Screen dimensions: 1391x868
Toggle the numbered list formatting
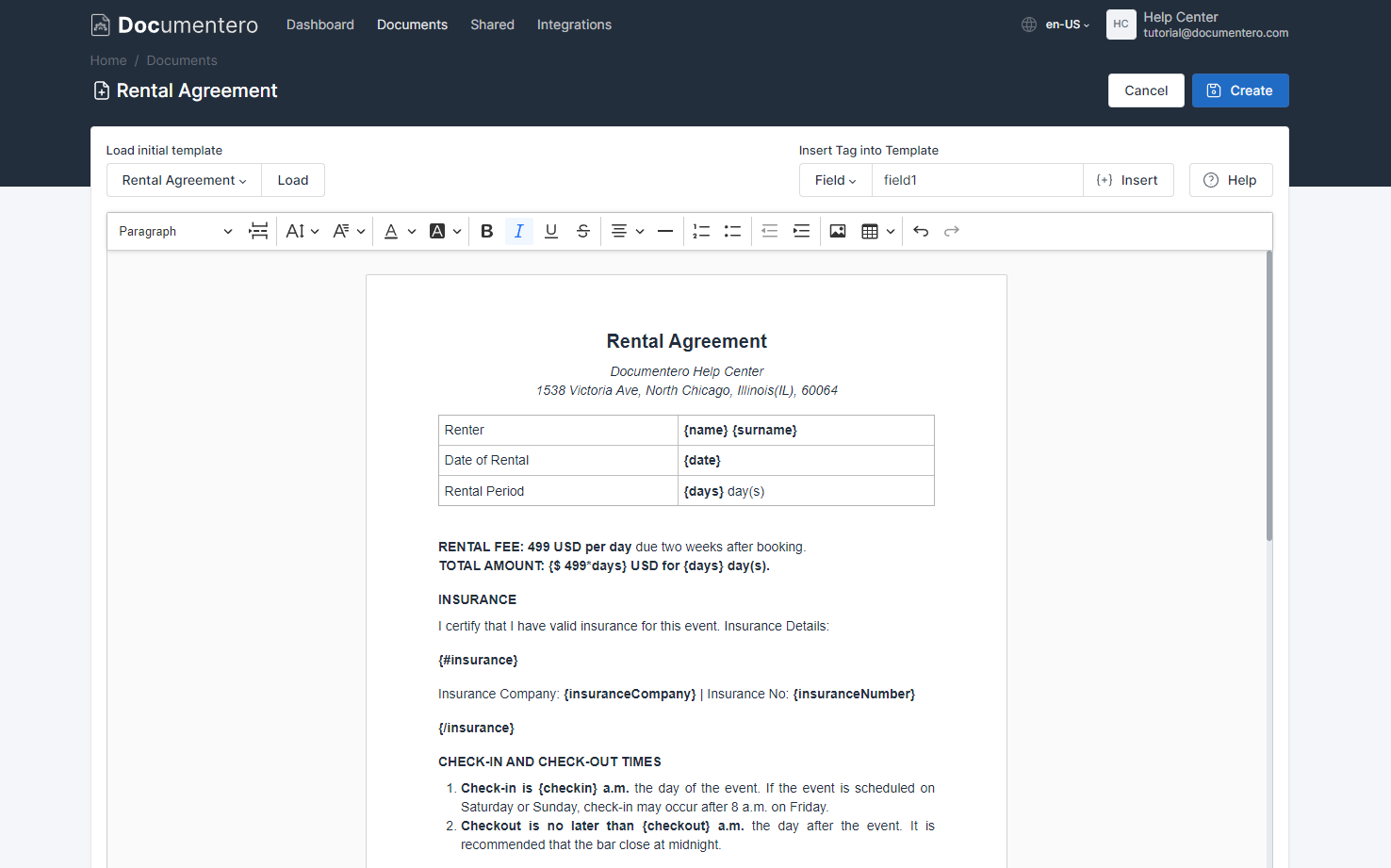[700, 230]
